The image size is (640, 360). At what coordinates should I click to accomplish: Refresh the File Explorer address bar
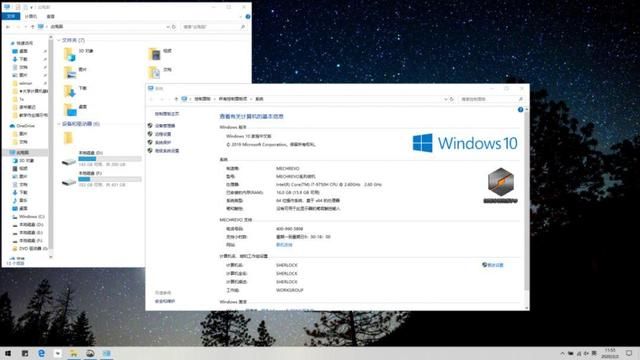click(173, 27)
